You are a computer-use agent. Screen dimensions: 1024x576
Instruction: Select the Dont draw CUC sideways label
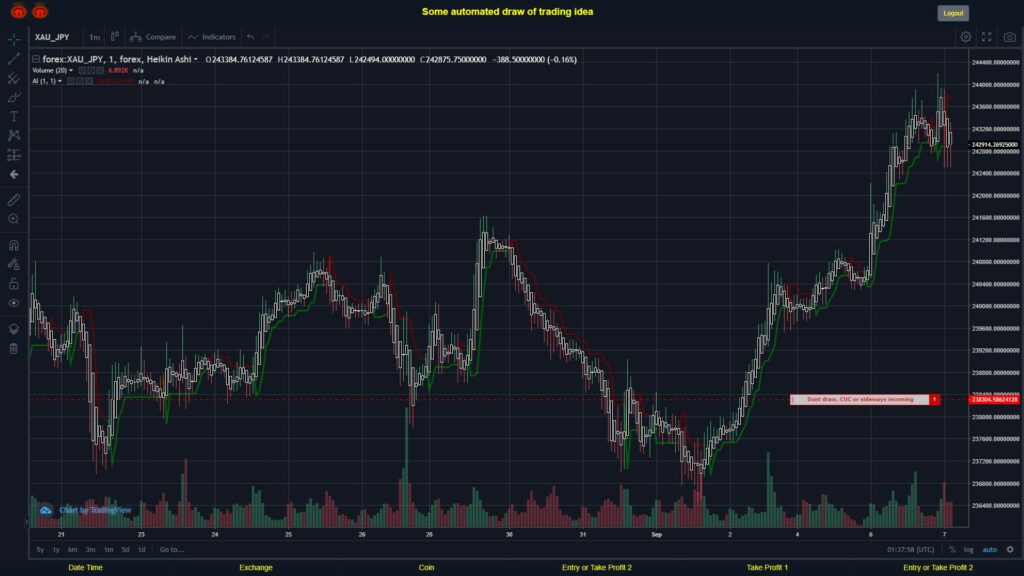[x=860, y=399]
